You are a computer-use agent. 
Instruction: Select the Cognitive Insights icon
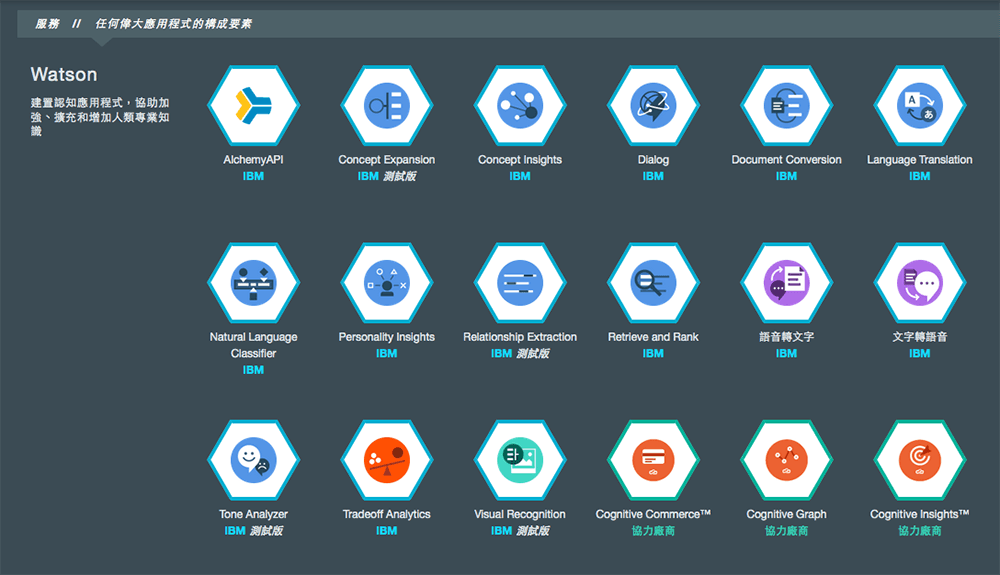click(920, 460)
